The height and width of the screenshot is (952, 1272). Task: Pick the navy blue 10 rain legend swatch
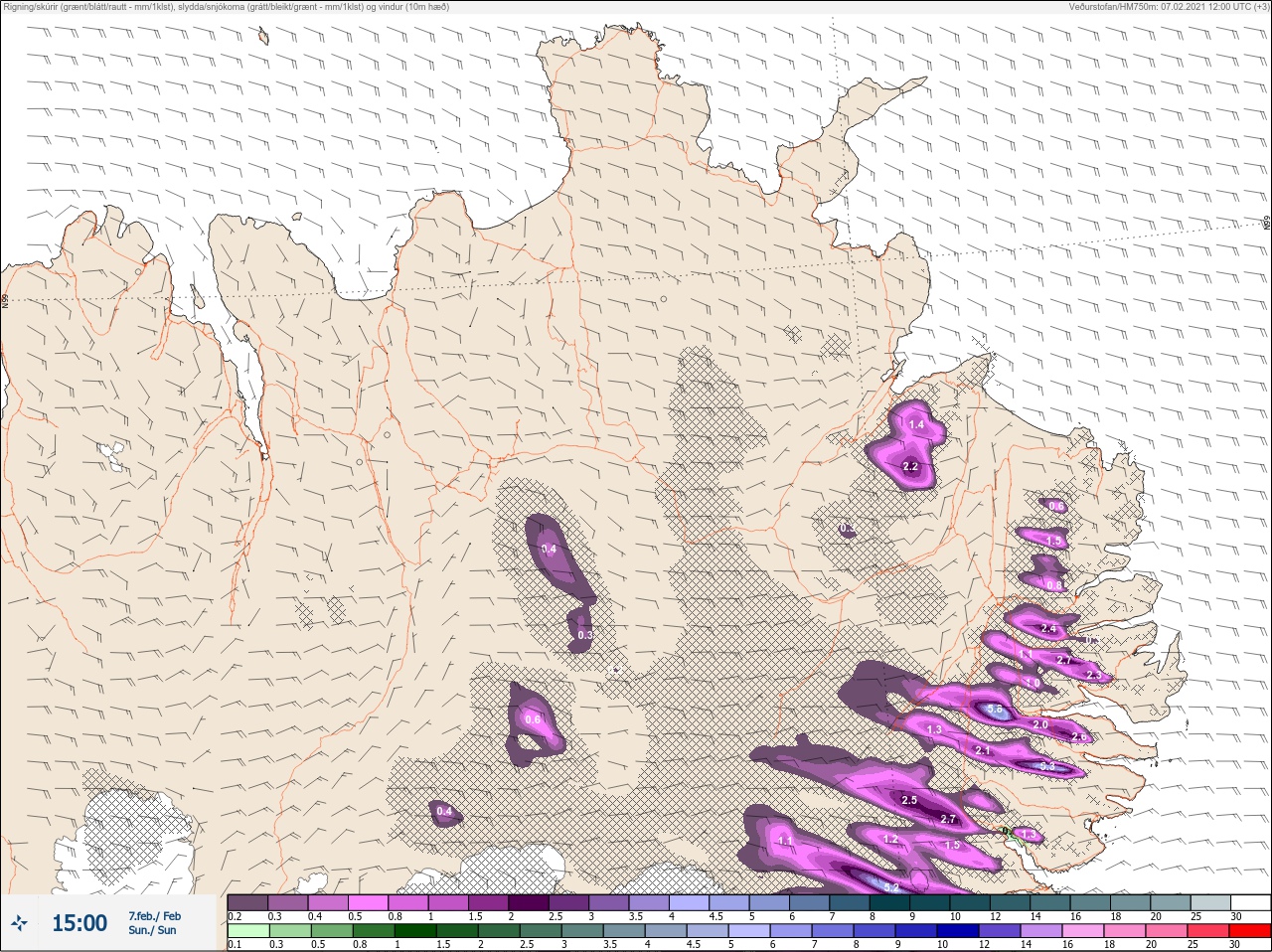pyautogui.click(x=958, y=931)
